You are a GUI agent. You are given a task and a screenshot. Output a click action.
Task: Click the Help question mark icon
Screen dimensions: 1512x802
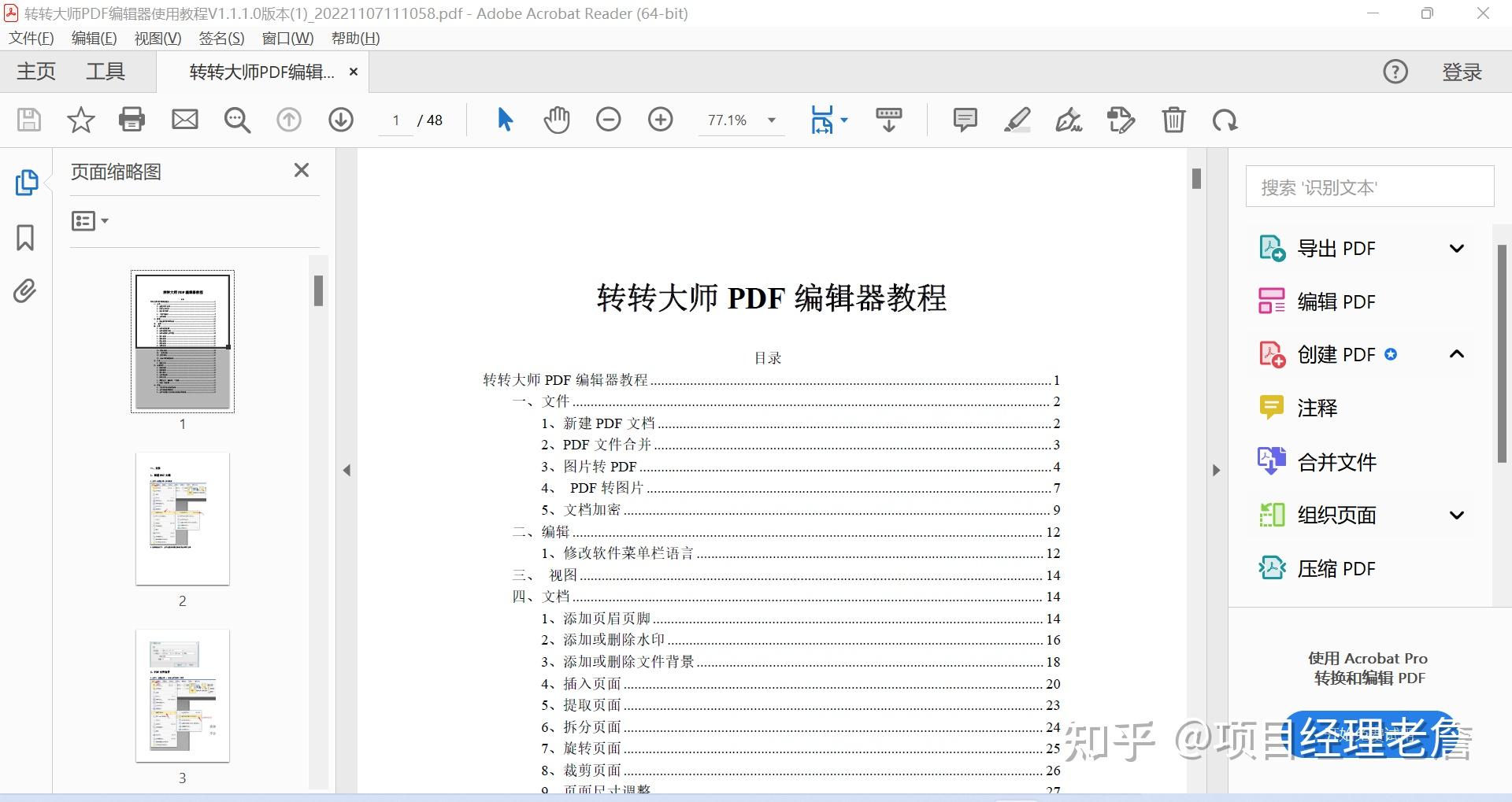1395,72
